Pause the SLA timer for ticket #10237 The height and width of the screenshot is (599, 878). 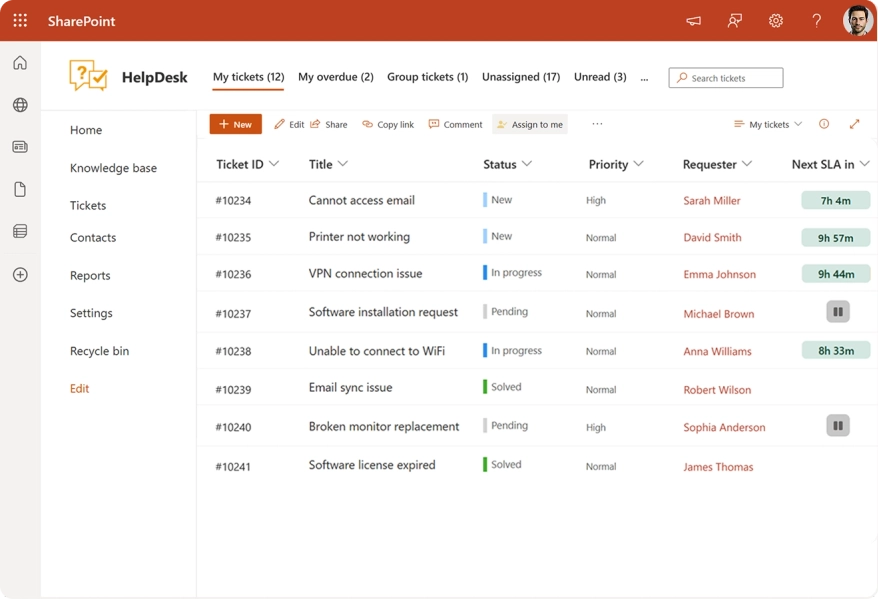click(836, 313)
